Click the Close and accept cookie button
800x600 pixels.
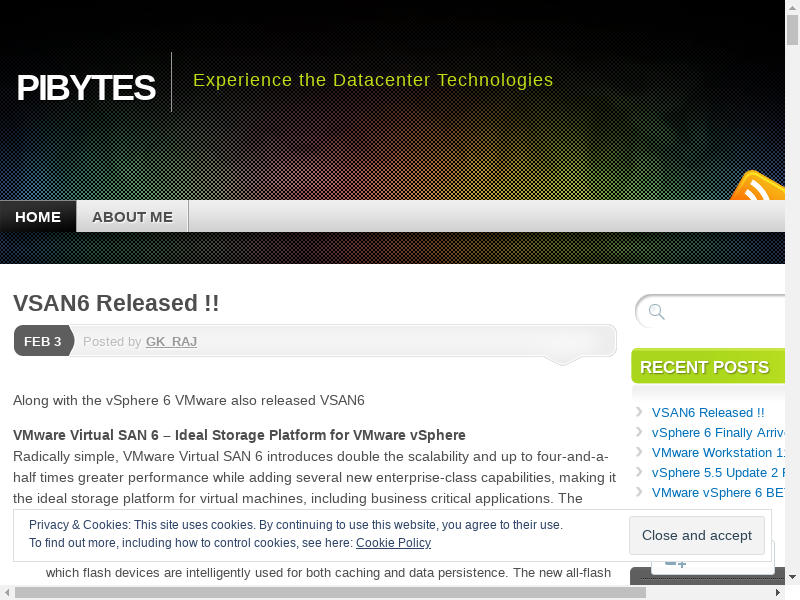point(696,535)
